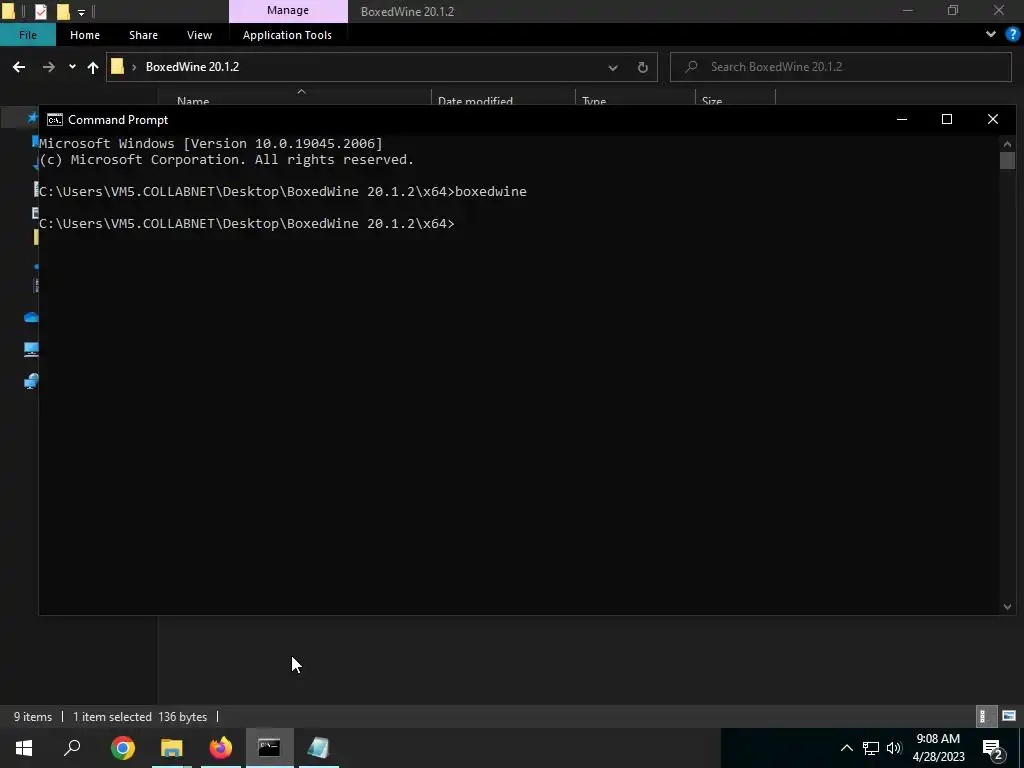Minimize the Command Prompt window
This screenshot has width=1024, height=768.
click(x=902, y=119)
